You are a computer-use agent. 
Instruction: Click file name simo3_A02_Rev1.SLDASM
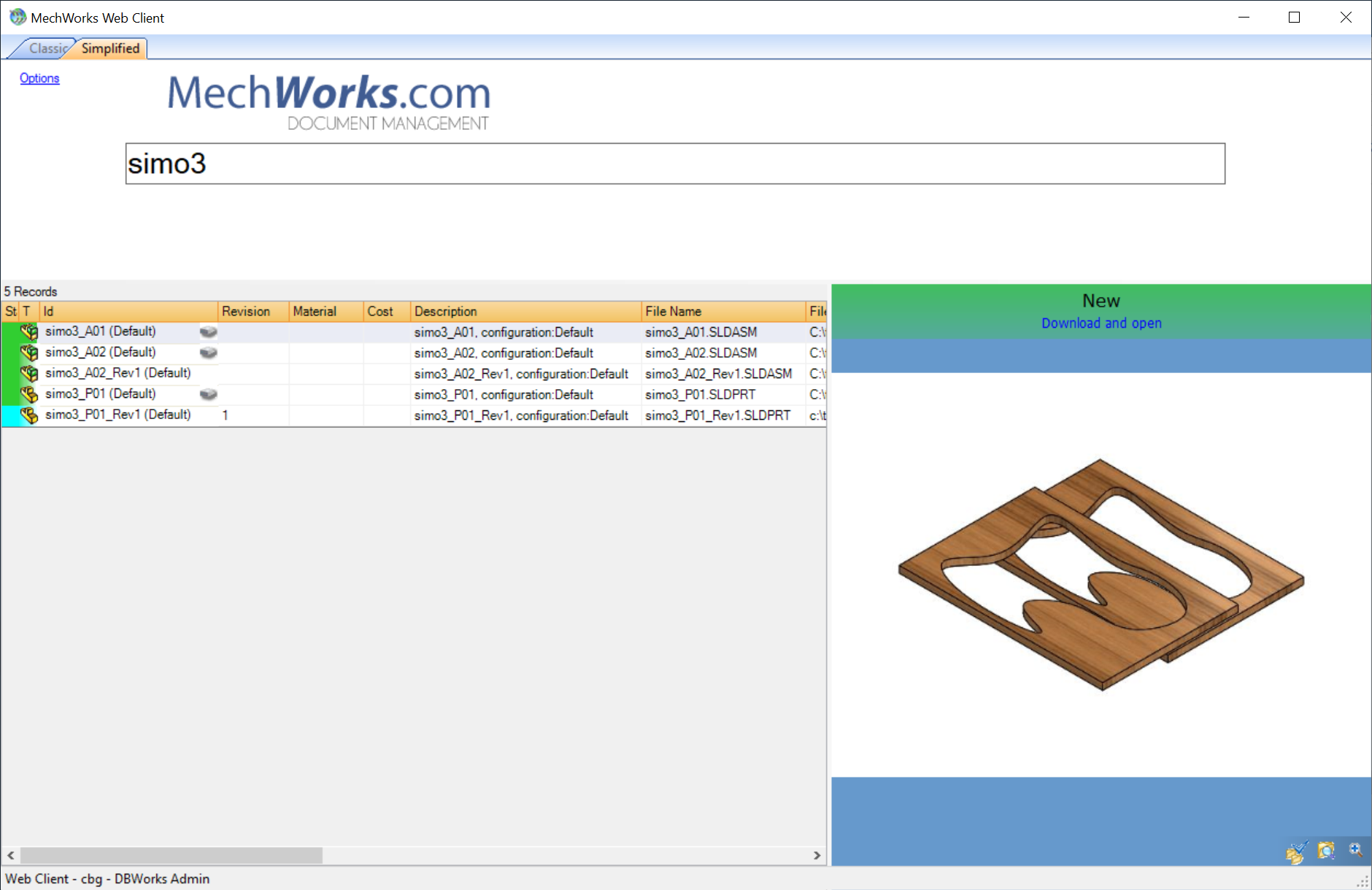pos(719,374)
